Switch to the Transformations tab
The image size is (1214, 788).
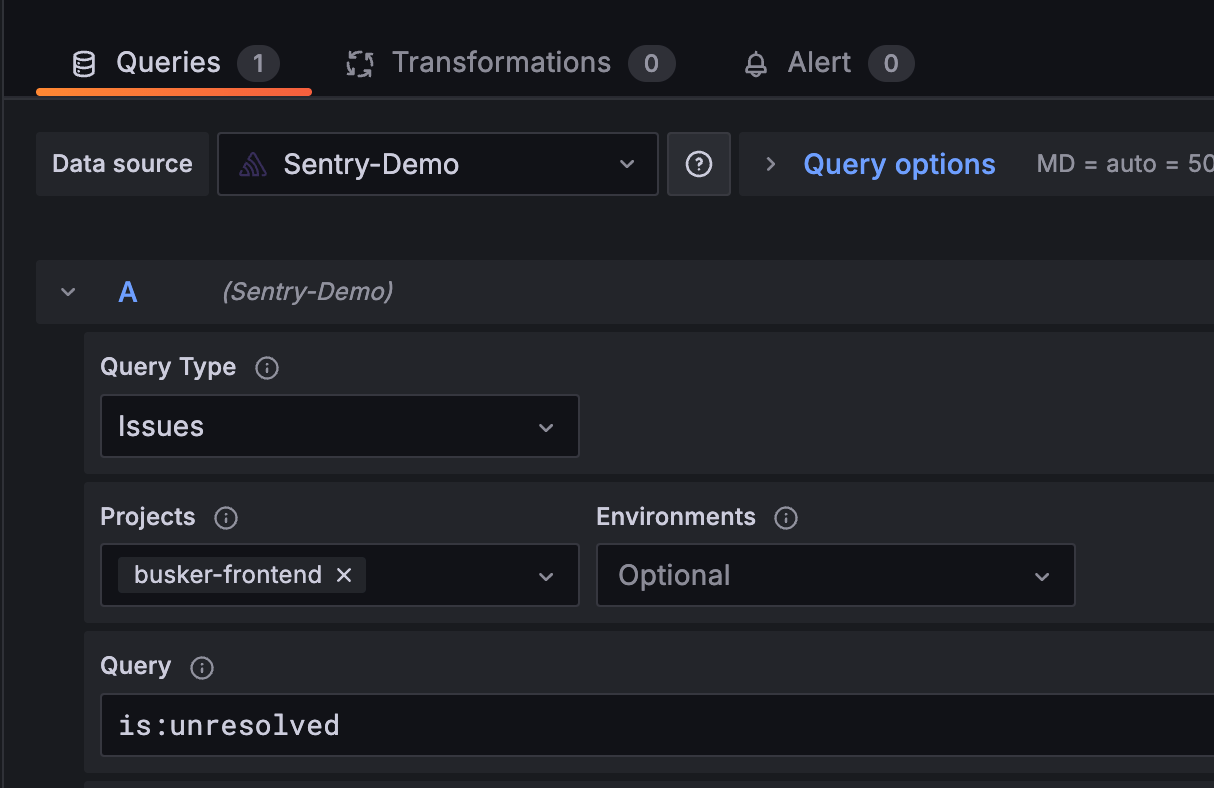510,64
